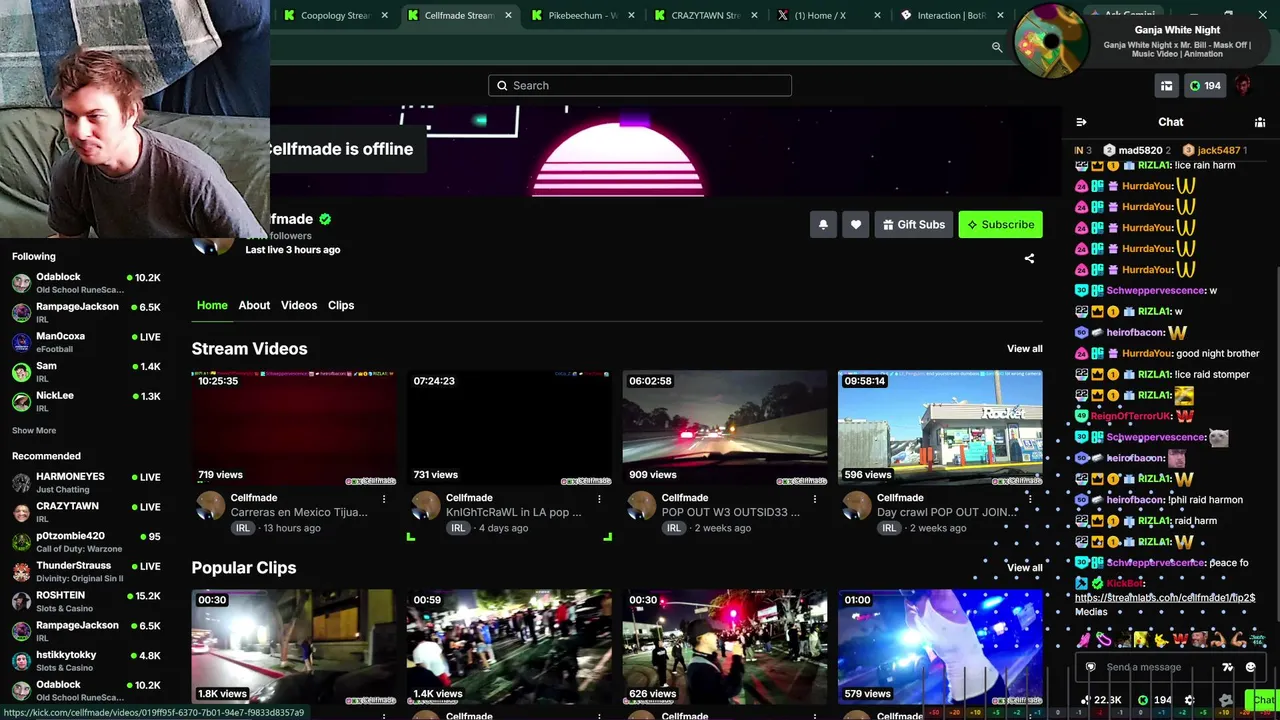The image size is (1280, 720).
Task: Open ROSHTEIN channel in Recommended
Action: point(86,601)
